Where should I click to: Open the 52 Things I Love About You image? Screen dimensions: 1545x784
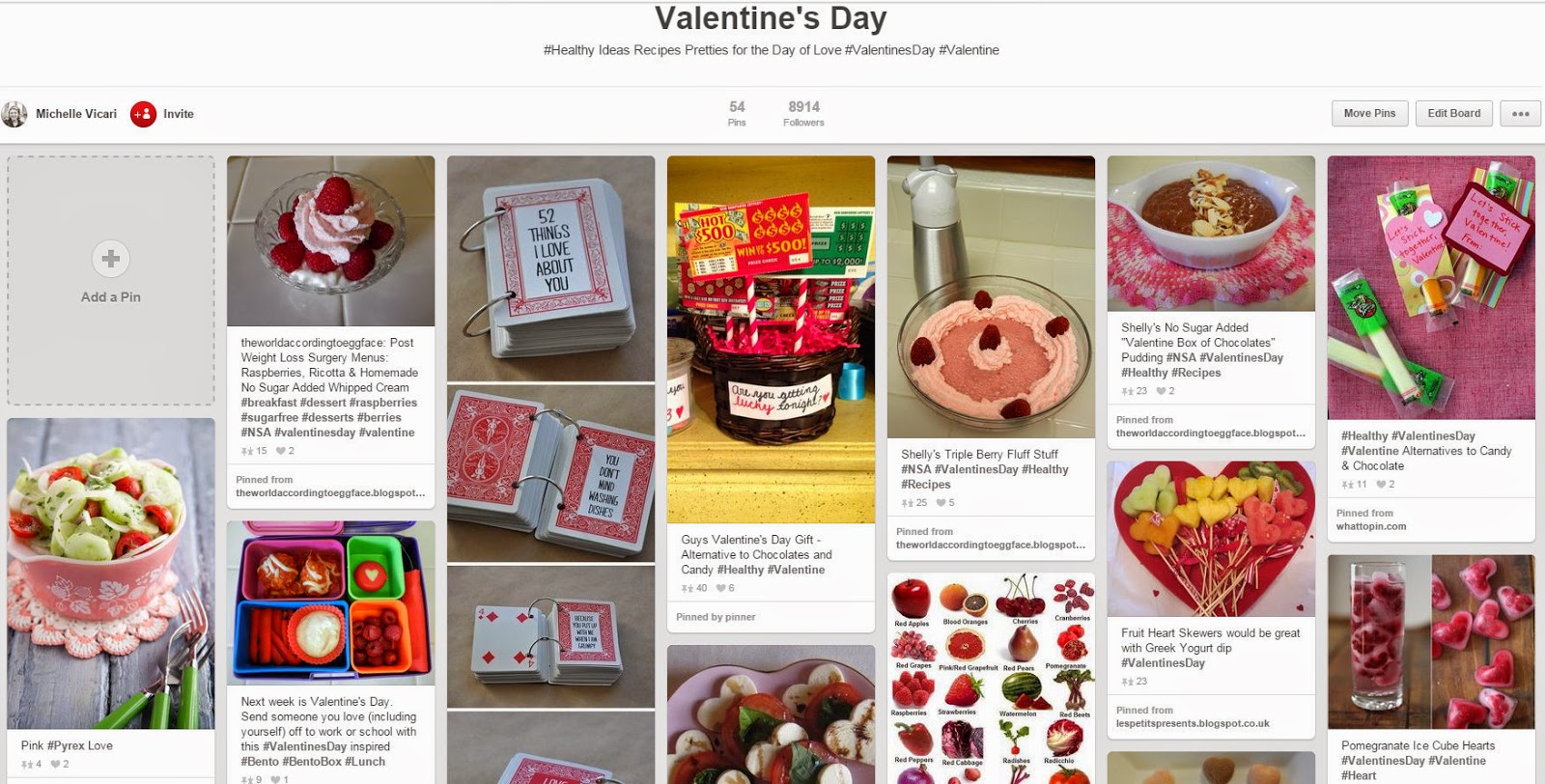pyautogui.click(x=550, y=269)
